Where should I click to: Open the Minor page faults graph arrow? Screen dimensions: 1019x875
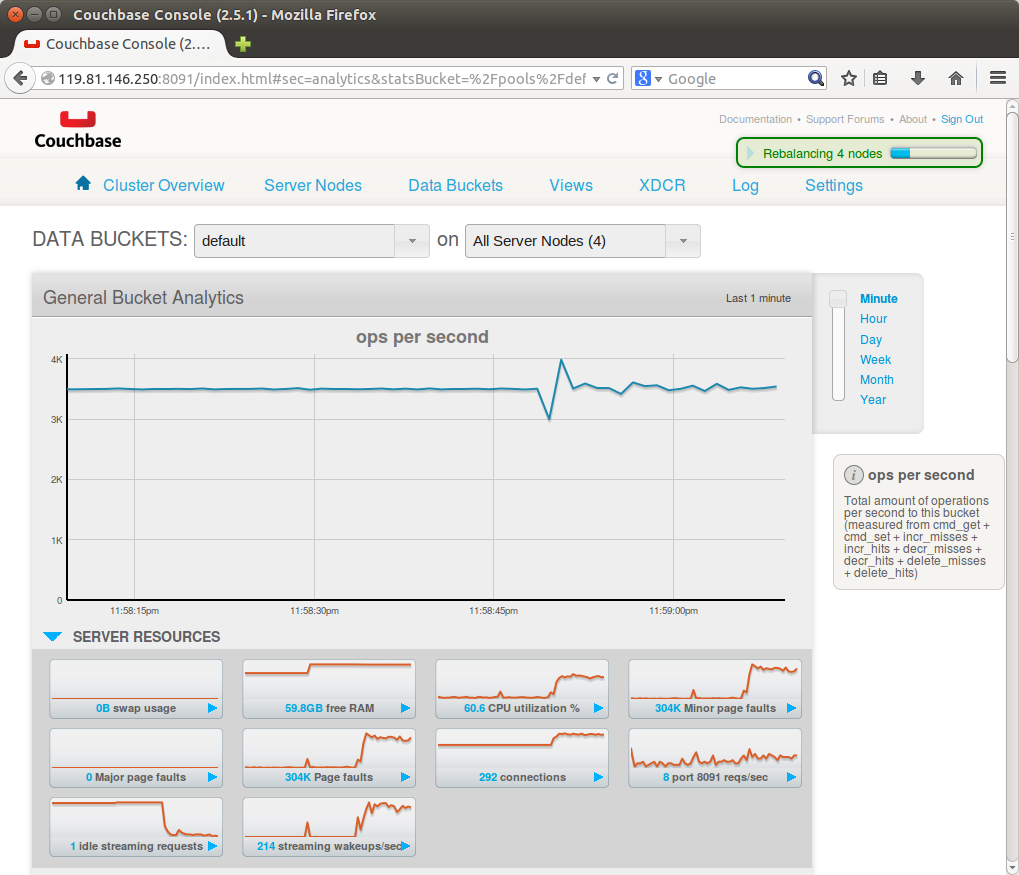click(x=791, y=708)
